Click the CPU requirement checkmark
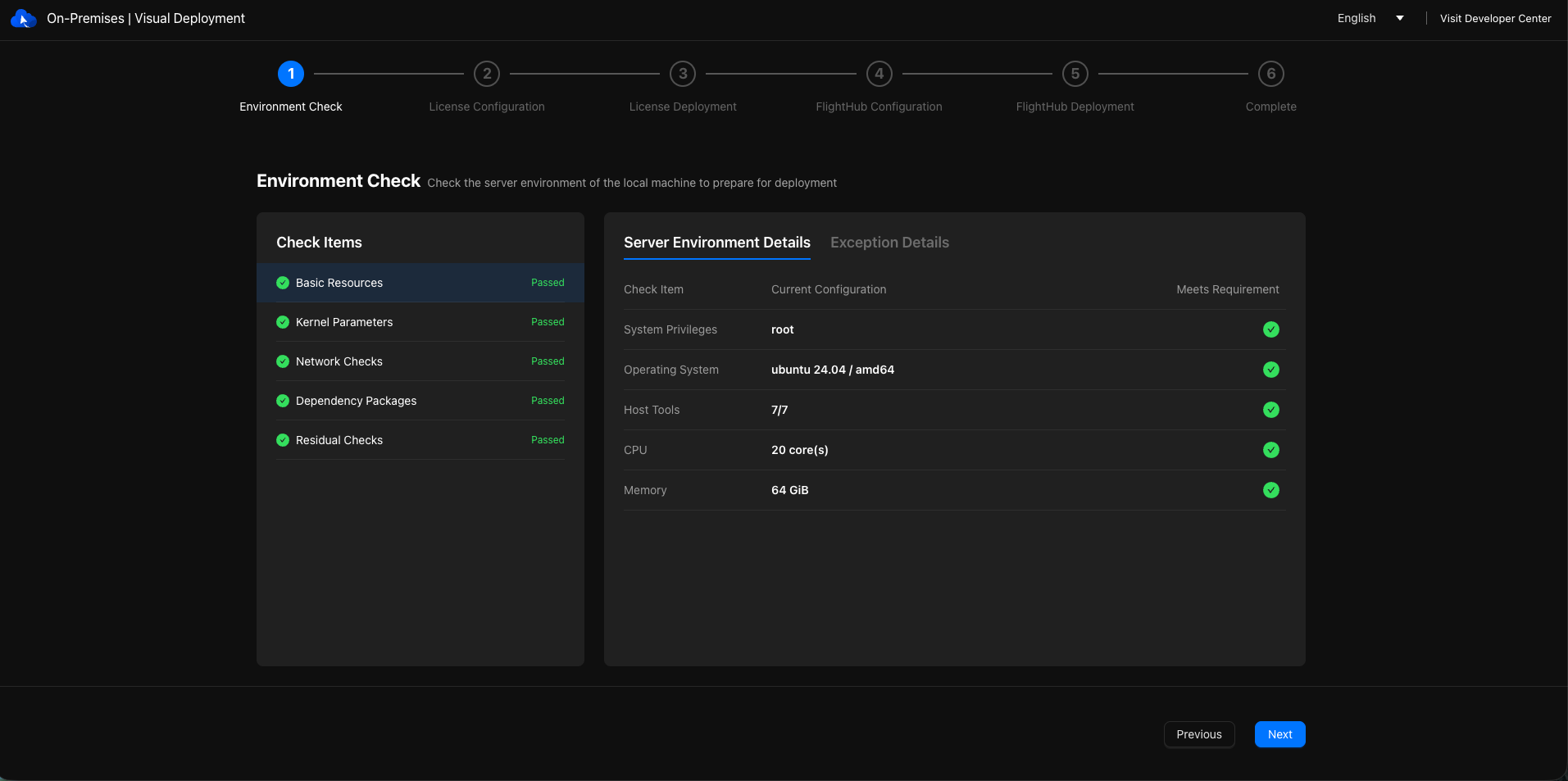 [x=1271, y=450]
